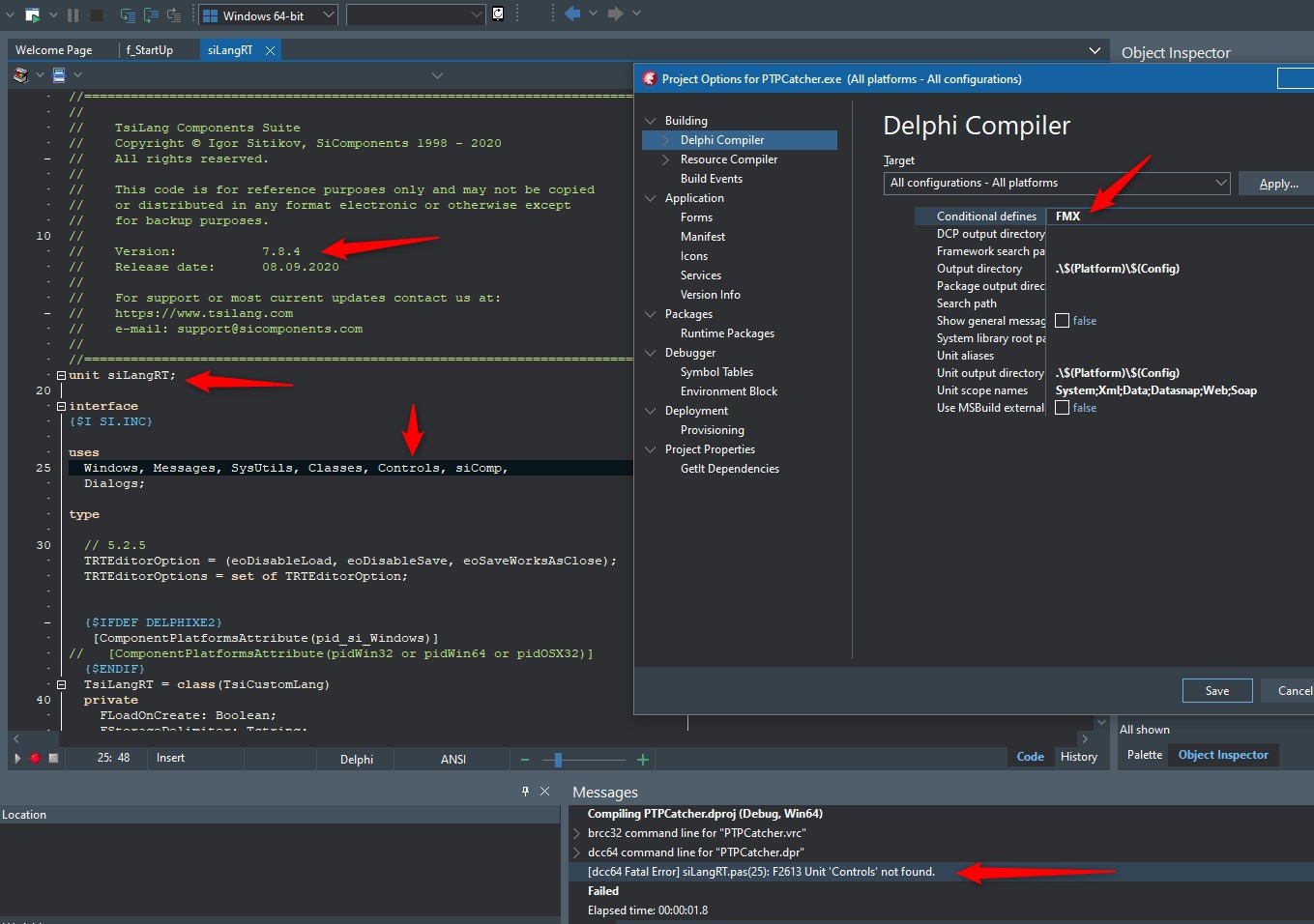Toggle 'Show general messages' checkbox
This screenshot has height=924, width=1314.
1062,321
